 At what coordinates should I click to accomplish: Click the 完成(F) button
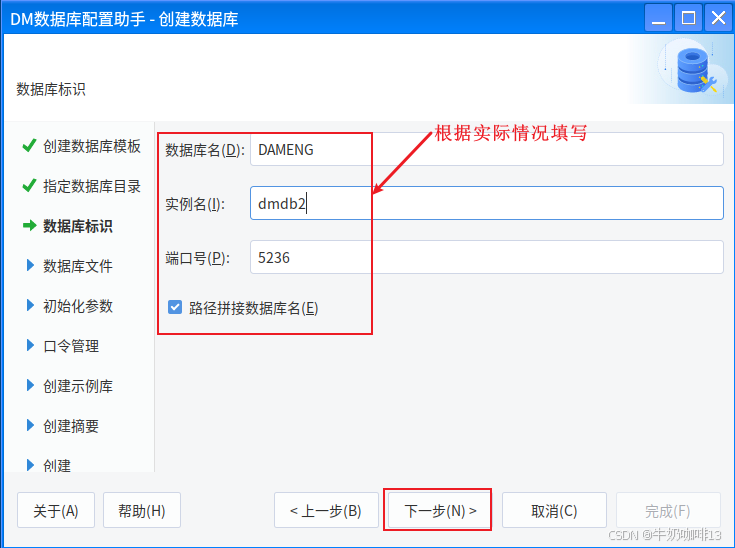pos(668,510)
